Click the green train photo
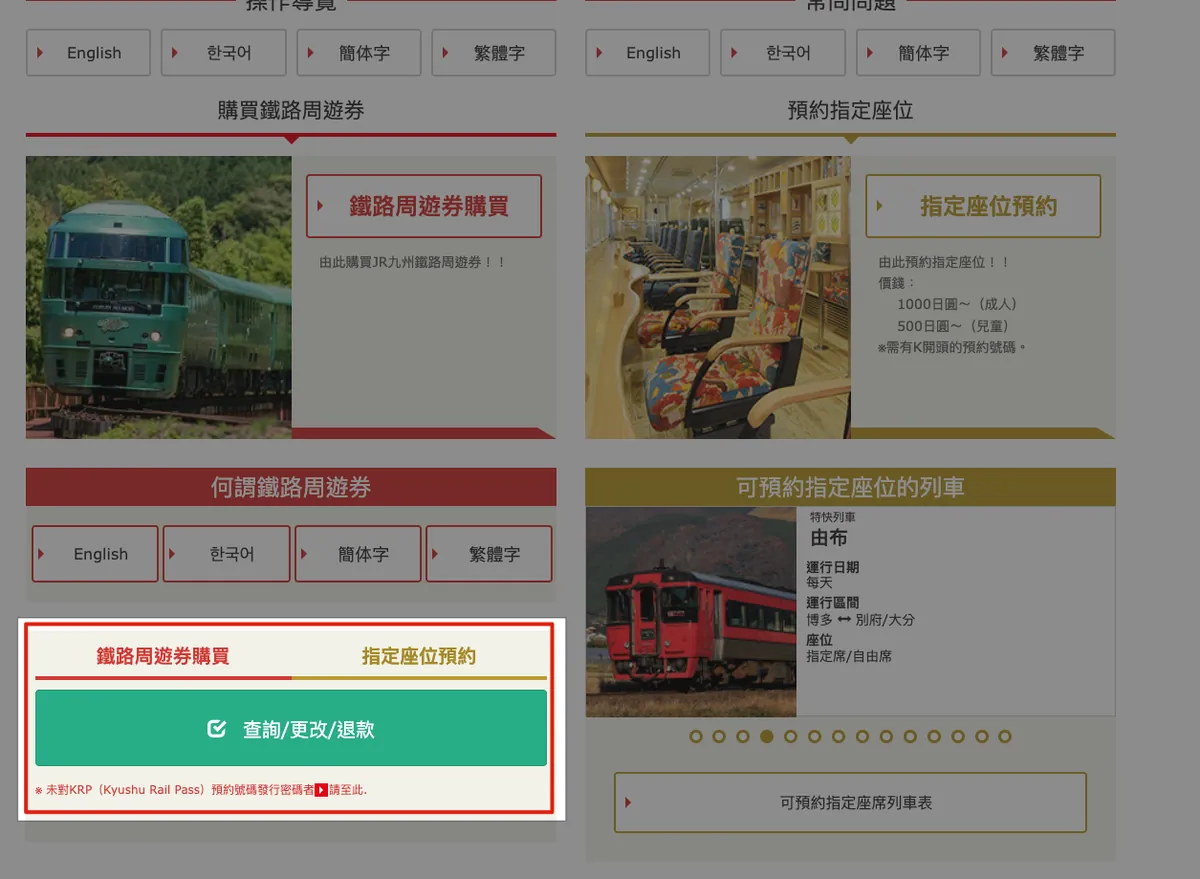The image size is (1200, 879). pos(159,297)
